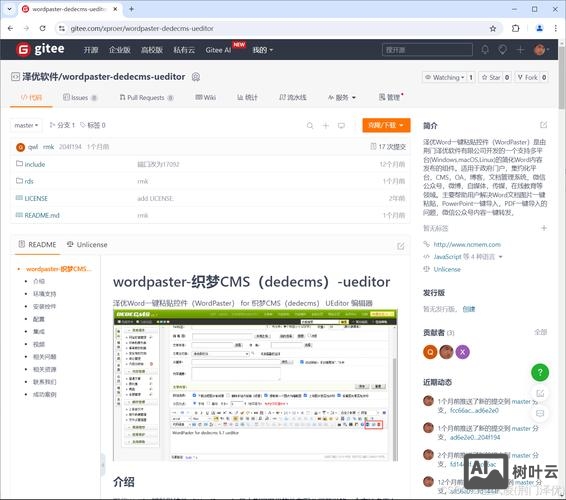This screenshot has height=500, width=566.
Task: Select the README tab
Action: [x=37, y=245]
